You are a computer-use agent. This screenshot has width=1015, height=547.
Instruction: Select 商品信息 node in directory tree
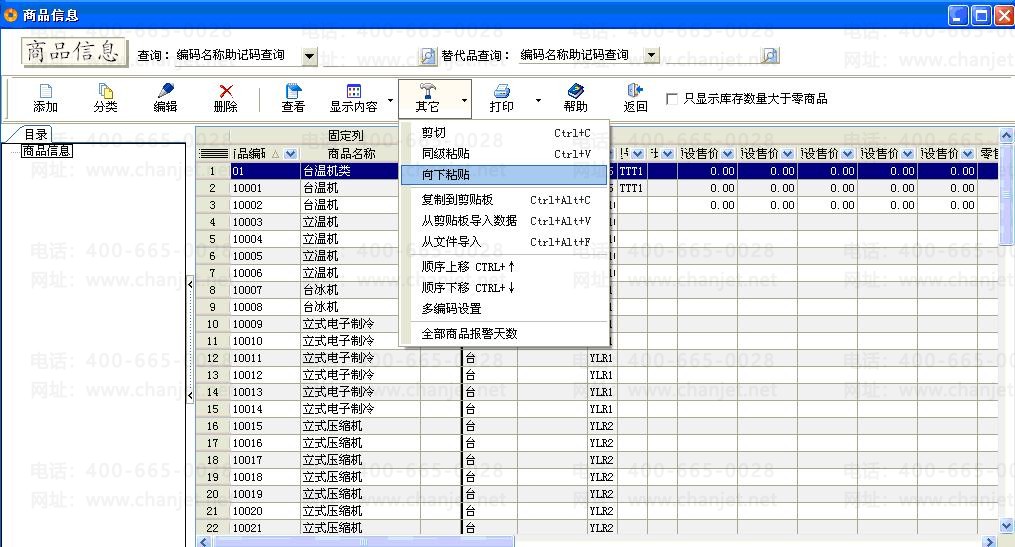[46, 151]
